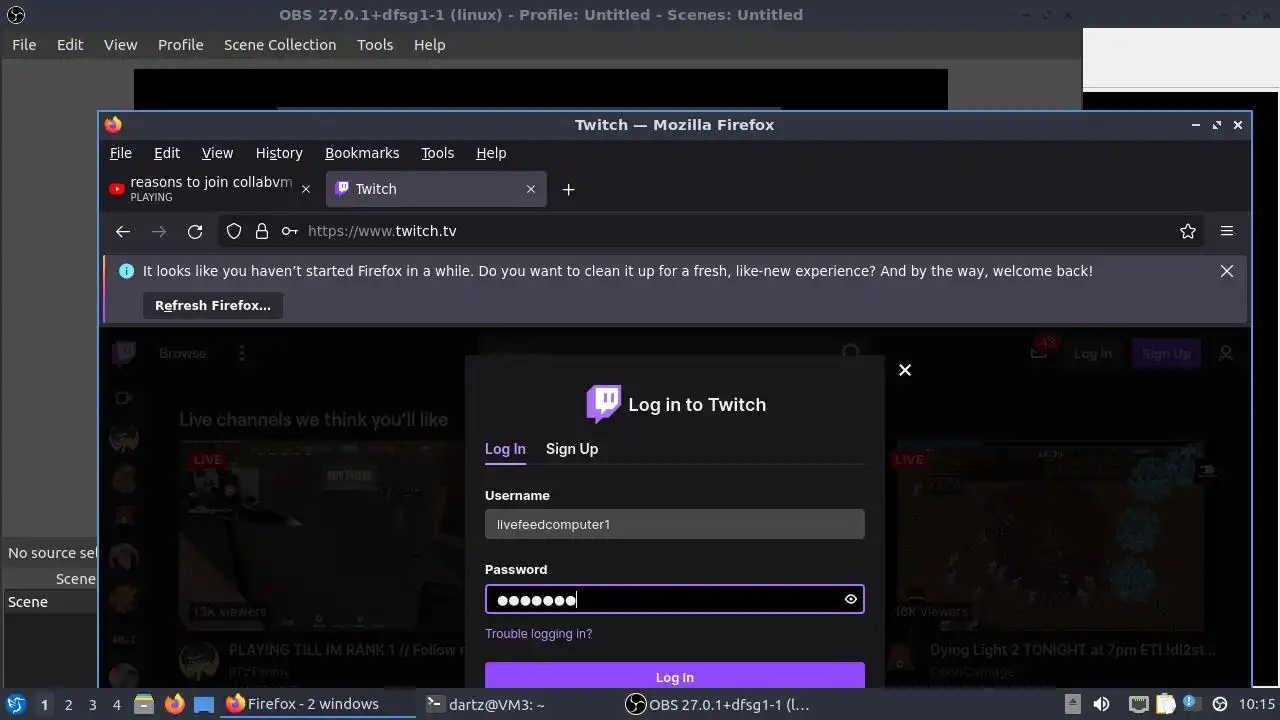Click the 10:15 clock on taskbar
The width and height of the screenshot is (1280, 720).
[1257, 704]
